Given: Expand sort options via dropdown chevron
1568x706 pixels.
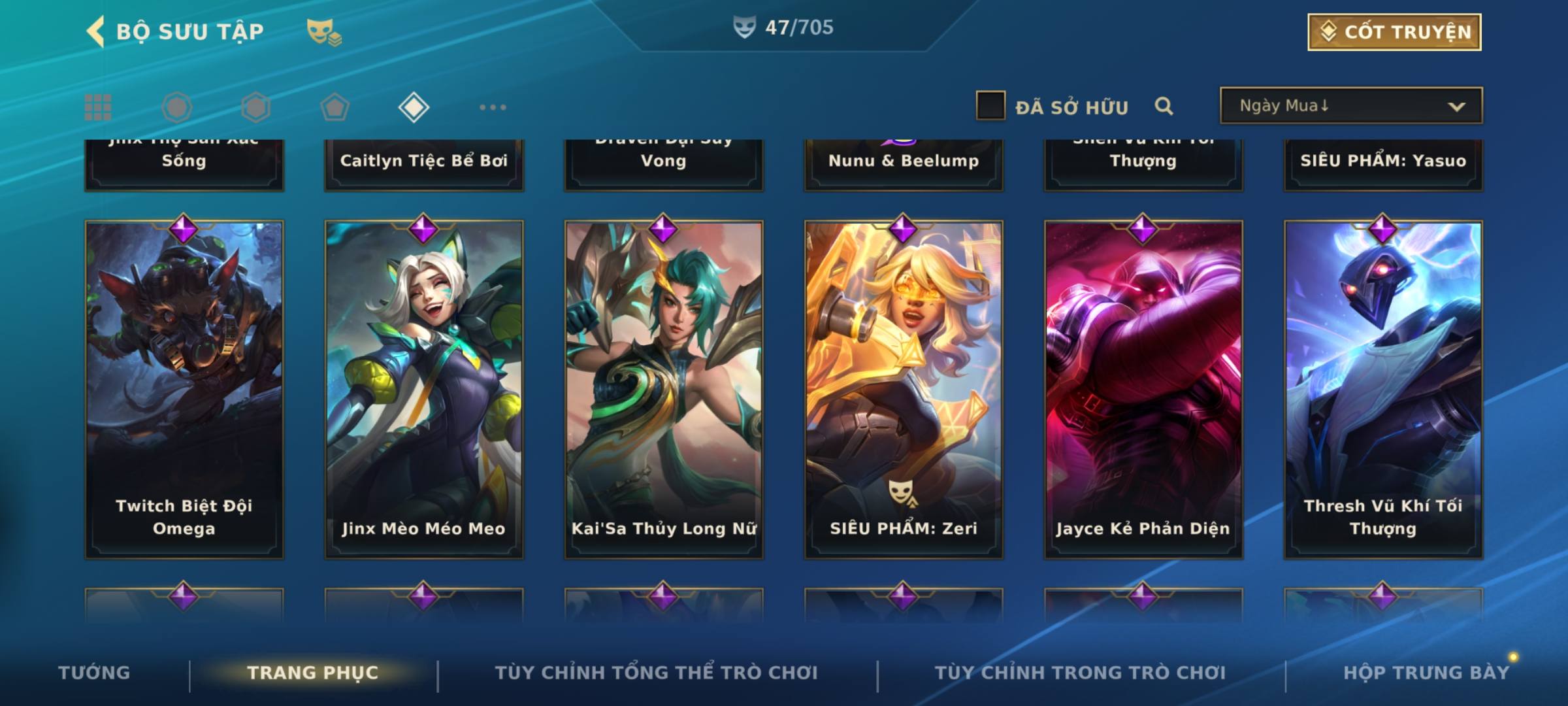Looking at the screenshot, I should pyautogui.click(x=1456, y=107).
